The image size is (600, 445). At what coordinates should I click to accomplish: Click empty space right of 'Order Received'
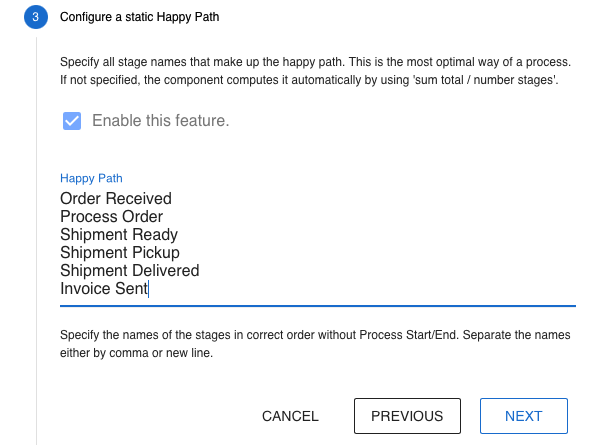pyautogui.click(x=380, y=199)
